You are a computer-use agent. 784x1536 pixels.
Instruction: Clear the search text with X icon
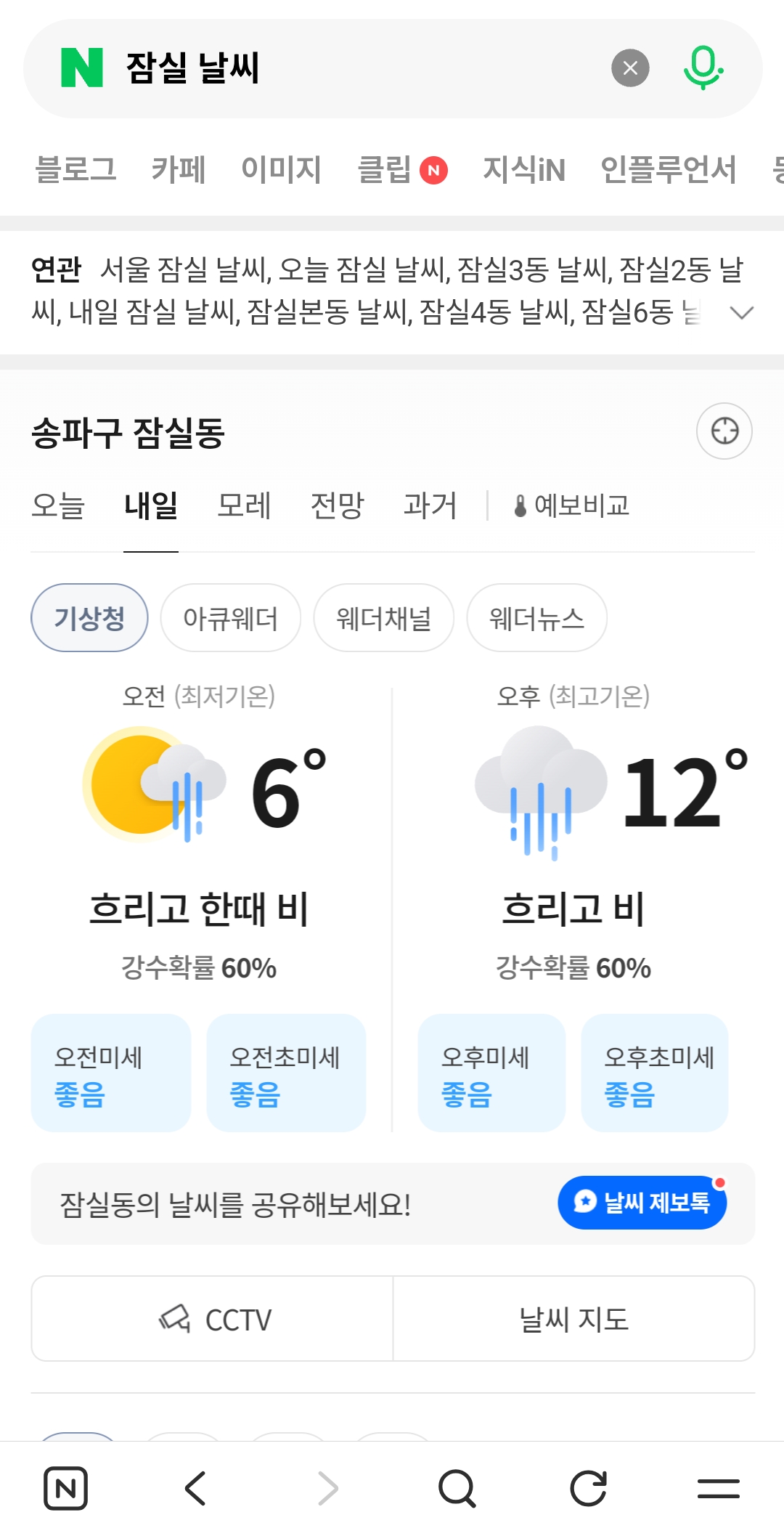630,68
